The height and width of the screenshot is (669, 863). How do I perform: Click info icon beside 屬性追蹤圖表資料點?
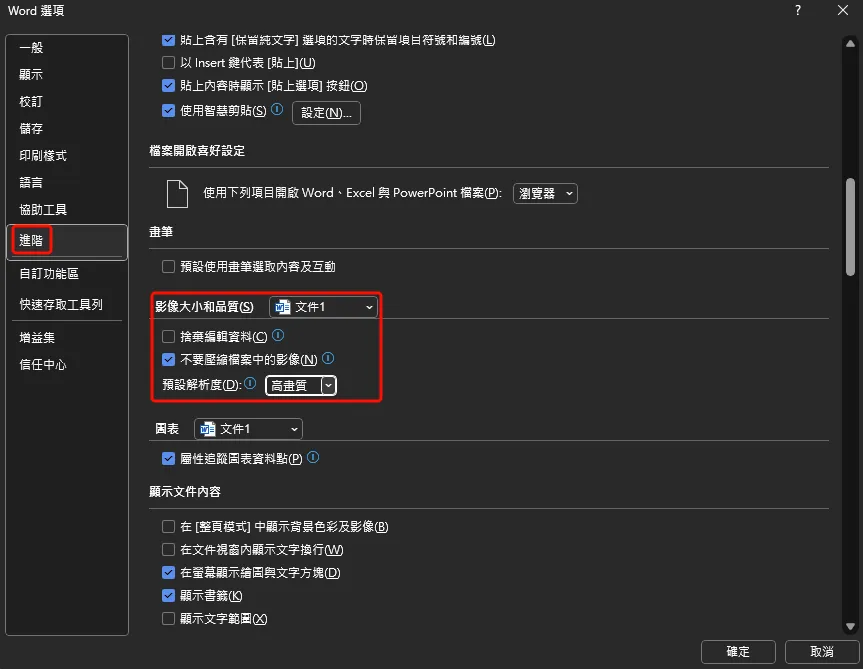pyautogui.click(x=313, y=457)
